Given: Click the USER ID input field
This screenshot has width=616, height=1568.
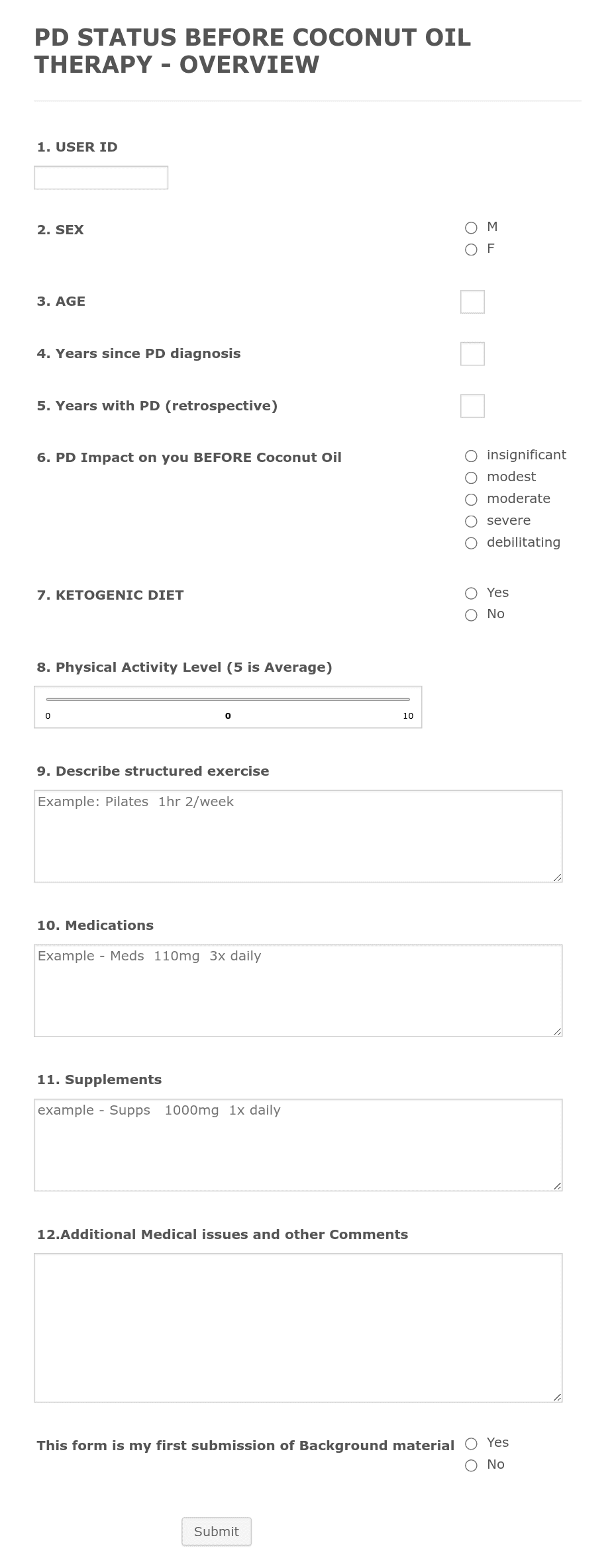Looking at the screenshot, I should tap(101, 177).
